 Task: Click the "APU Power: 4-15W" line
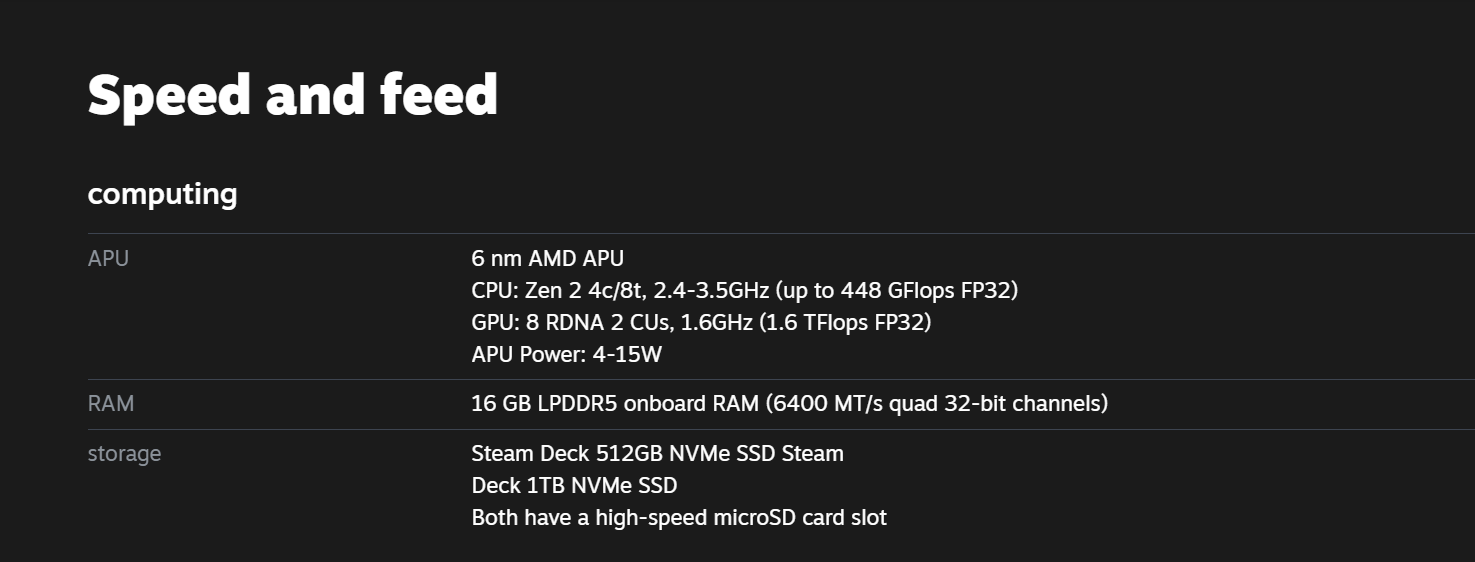(x=566, y=354)
